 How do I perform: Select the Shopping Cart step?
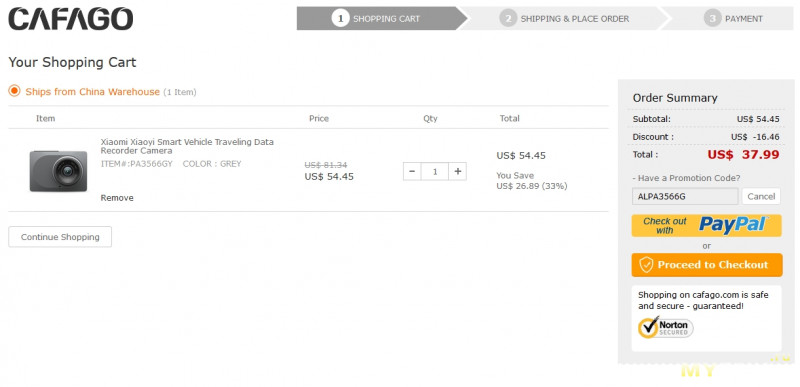click(x=382, y=18)
